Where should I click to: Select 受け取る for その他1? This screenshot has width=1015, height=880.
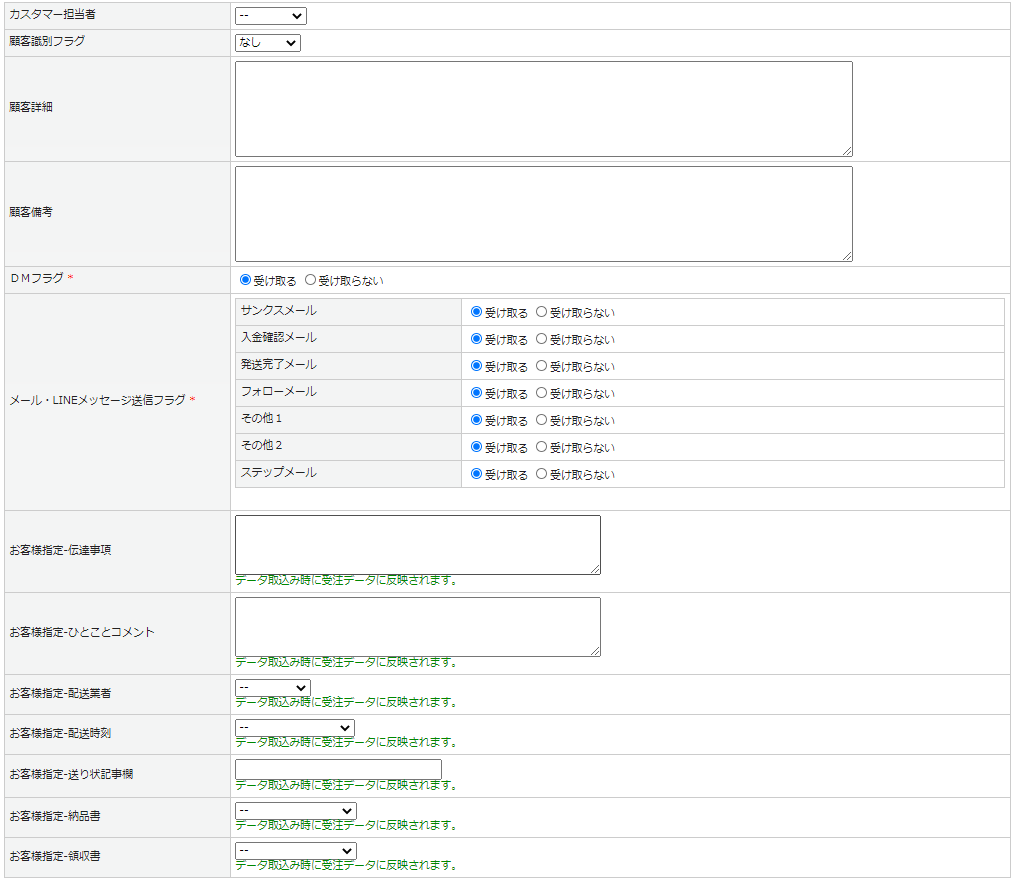pos(477,421)
